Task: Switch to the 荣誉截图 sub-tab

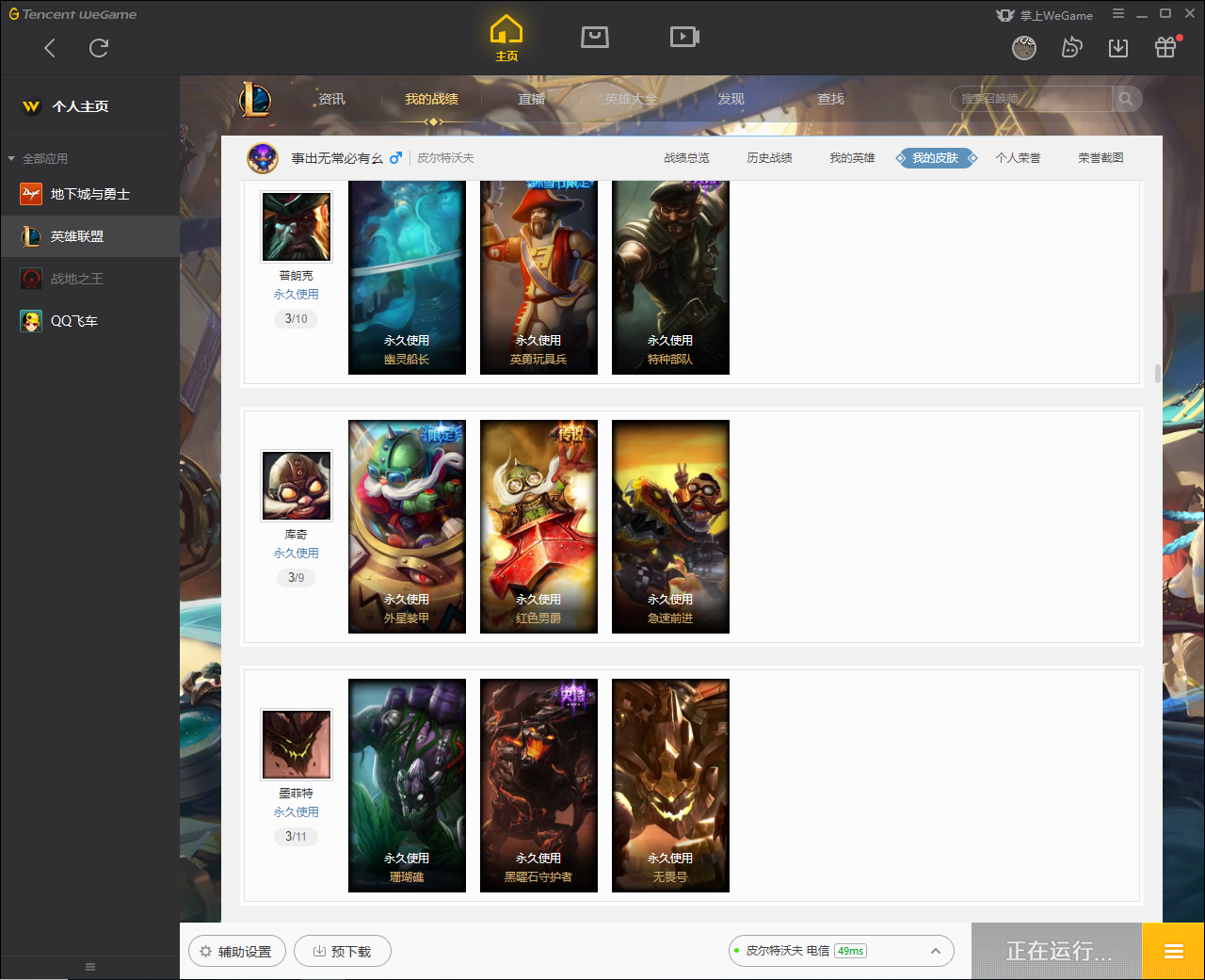Action: click(x=1101, y=158)
